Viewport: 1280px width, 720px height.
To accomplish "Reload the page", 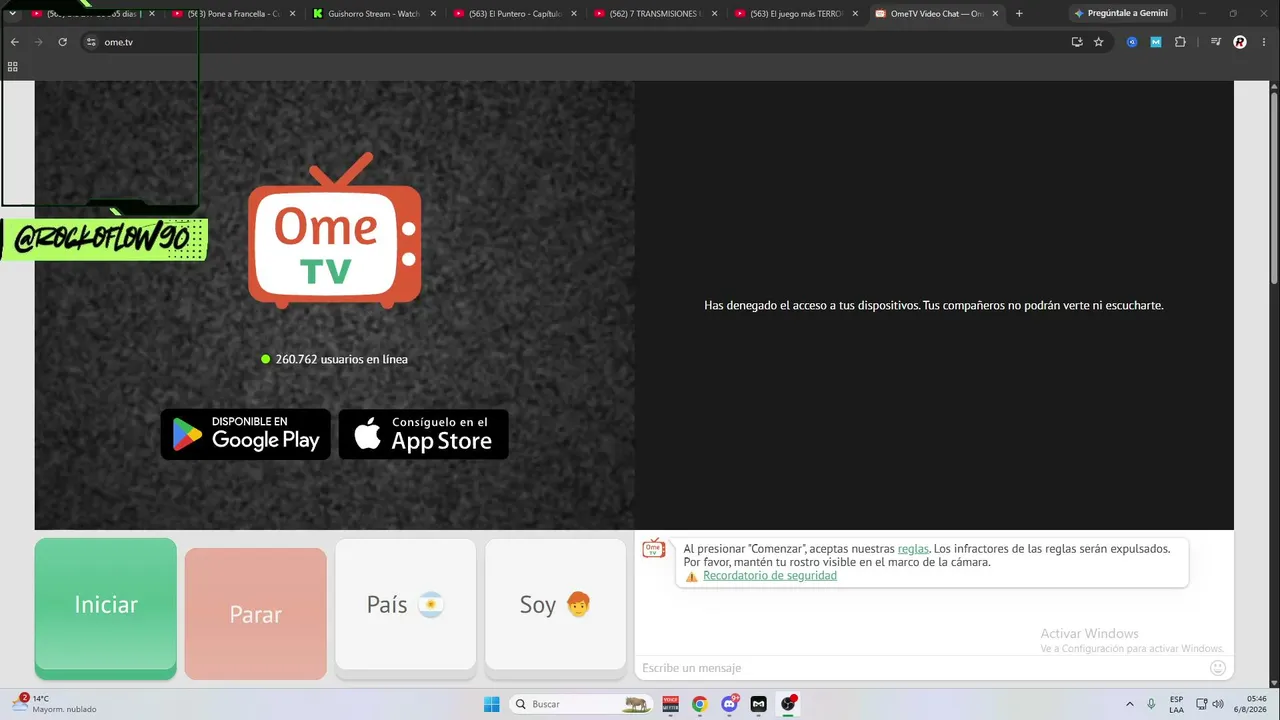I will click(x=62, y=42).
